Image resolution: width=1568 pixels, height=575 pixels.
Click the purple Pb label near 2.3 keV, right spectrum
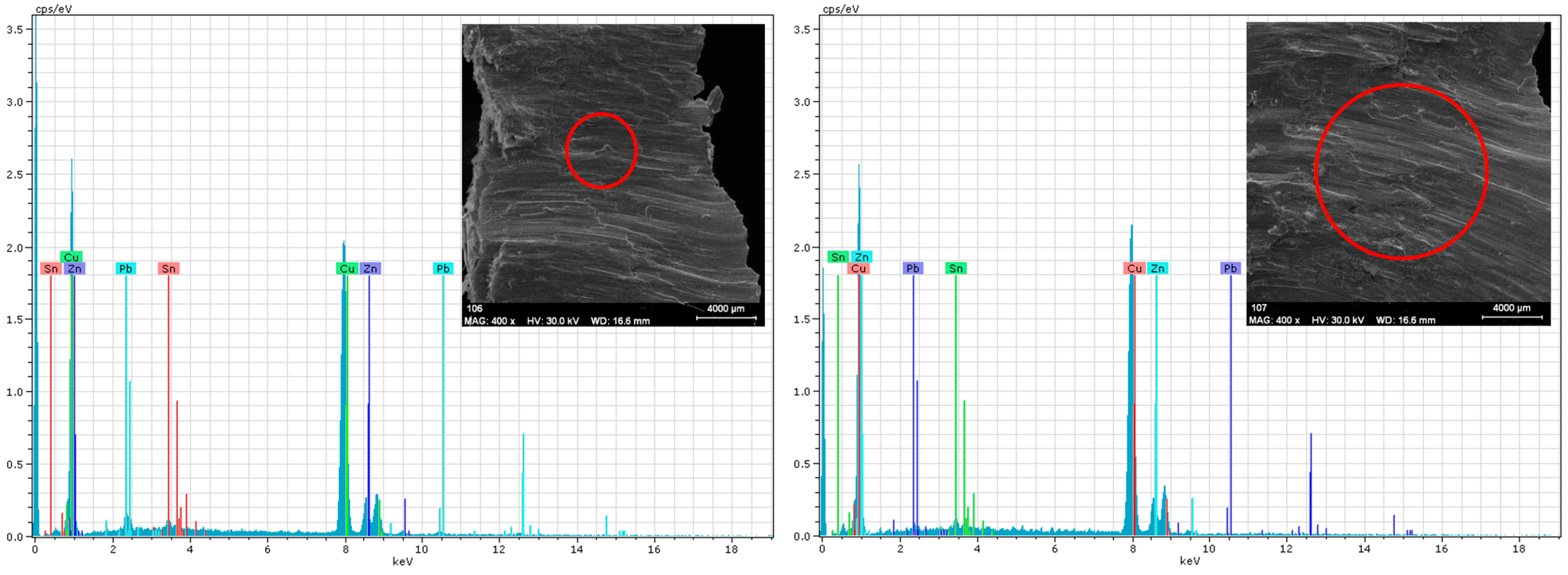(912, 268)
